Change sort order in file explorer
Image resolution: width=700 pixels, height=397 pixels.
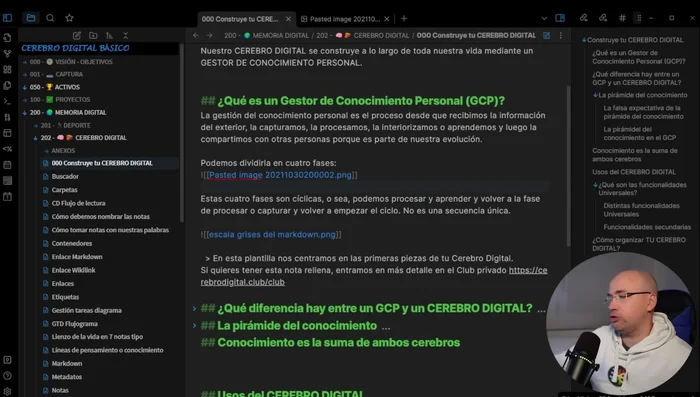[109, 35]
